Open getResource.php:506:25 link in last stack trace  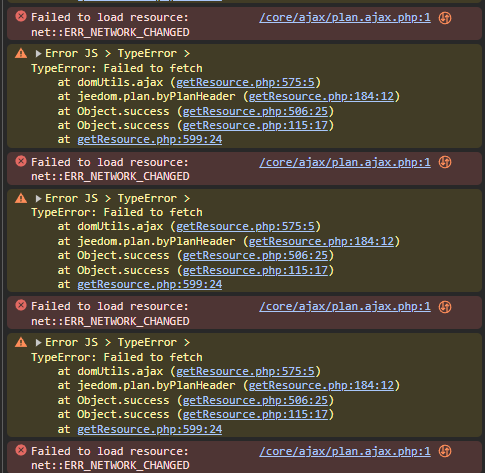(255, 400)
